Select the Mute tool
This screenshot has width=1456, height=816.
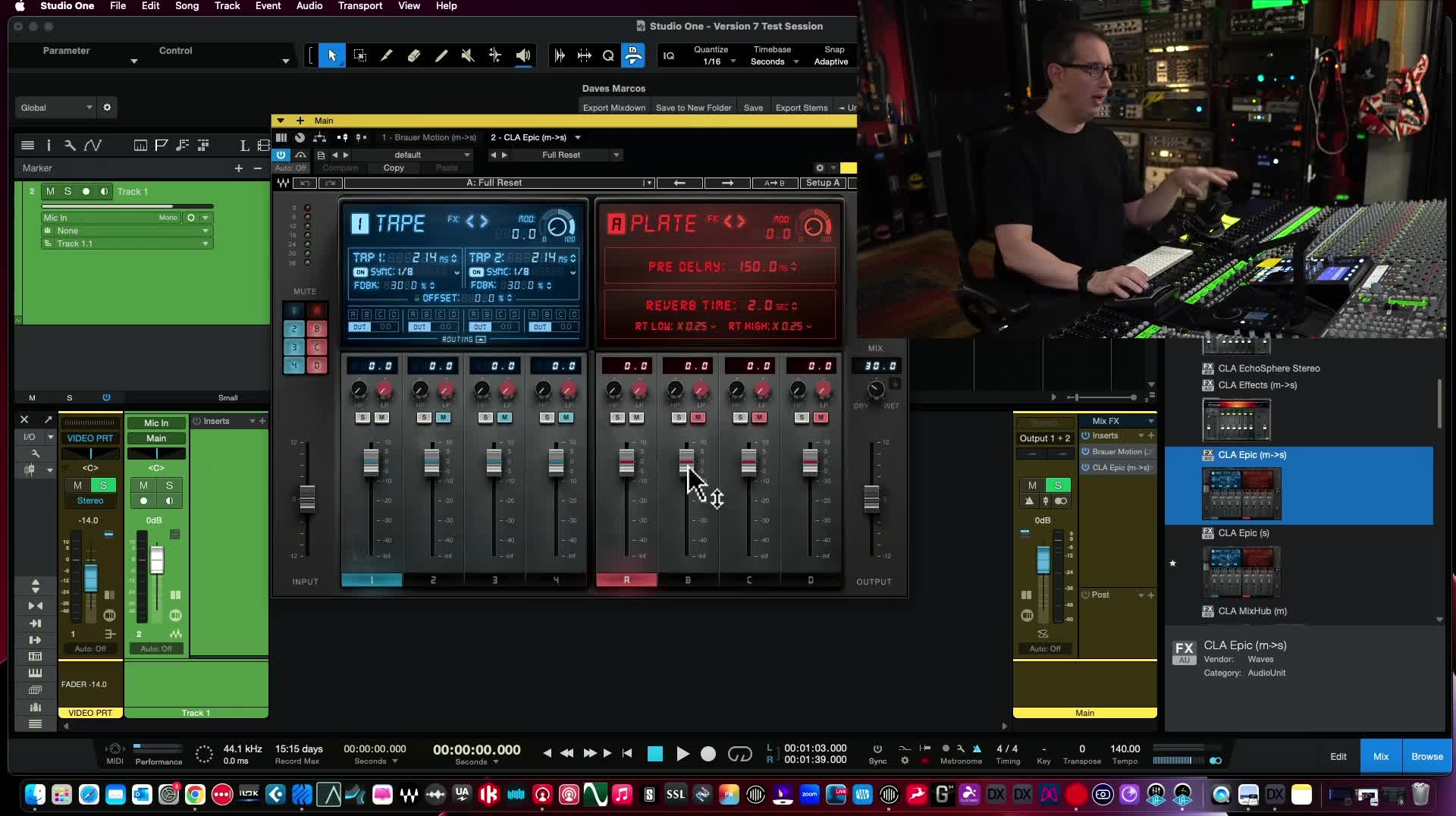click(468, 55)
